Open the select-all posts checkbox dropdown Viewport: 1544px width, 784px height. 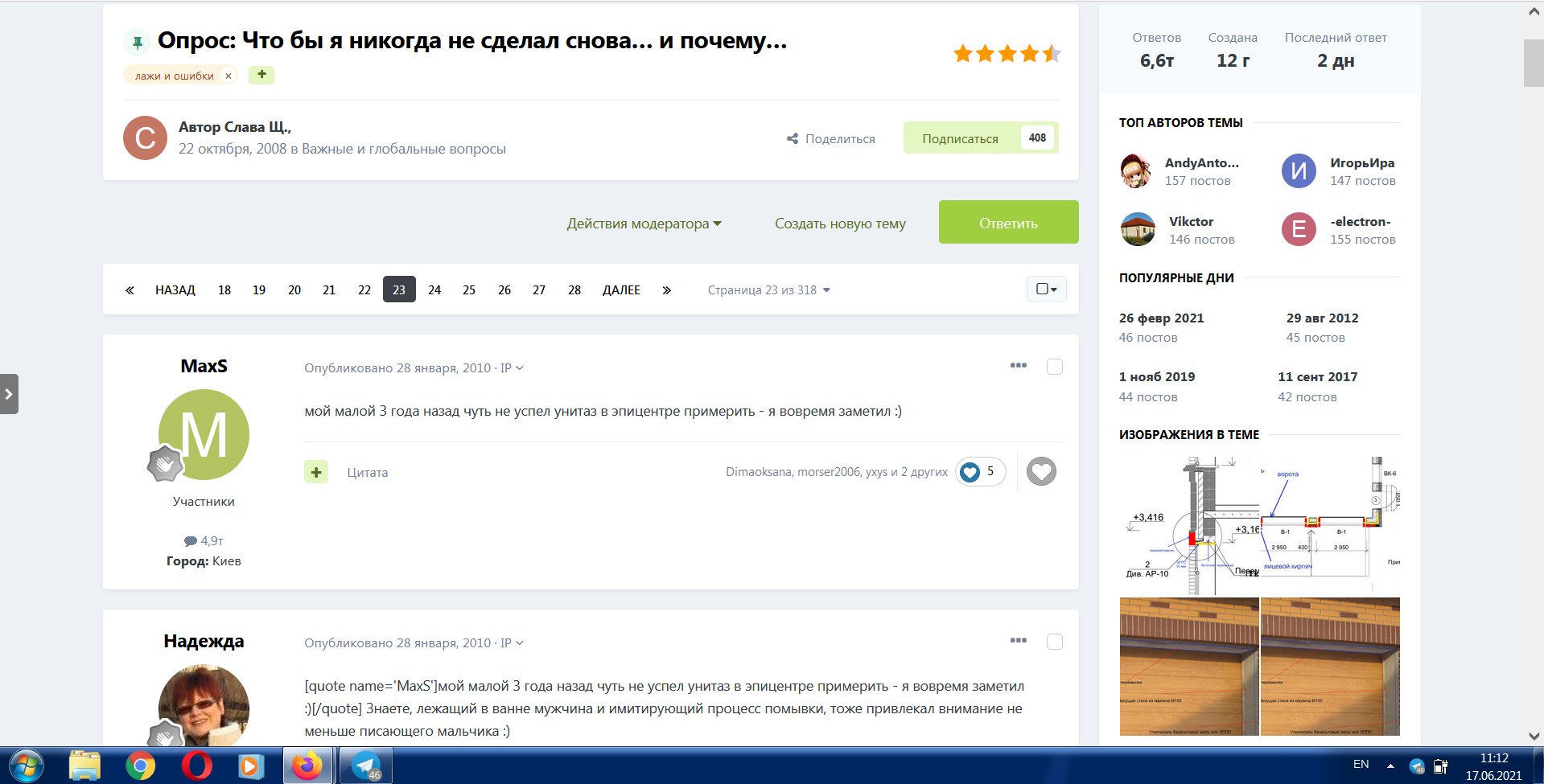(1047, 289)
